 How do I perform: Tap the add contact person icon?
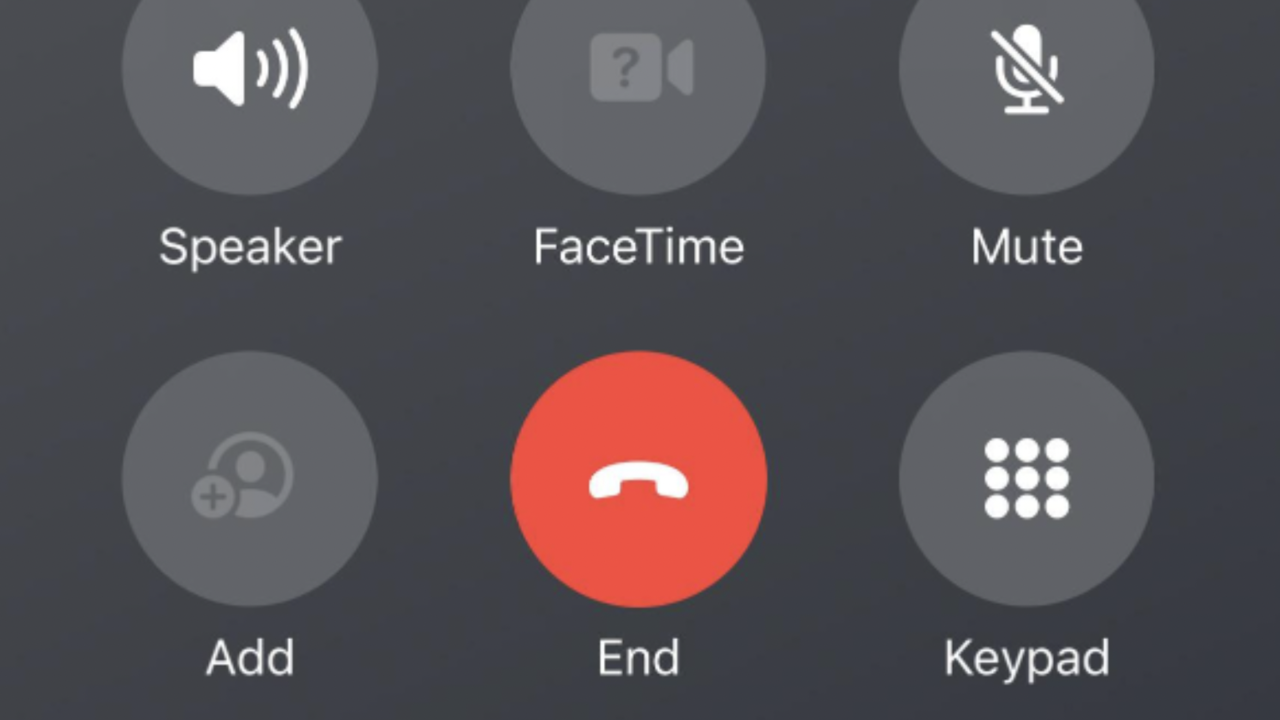pos(243,475)
